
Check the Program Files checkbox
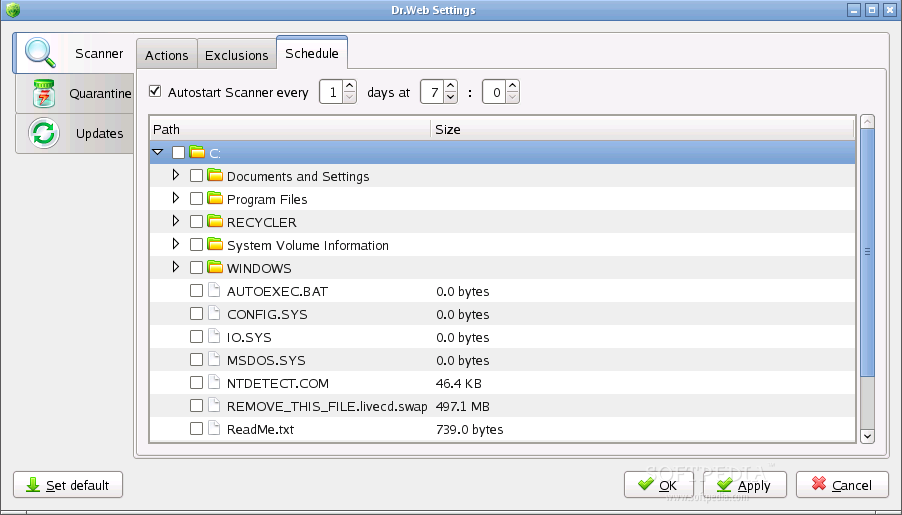[x=196, y=199]
